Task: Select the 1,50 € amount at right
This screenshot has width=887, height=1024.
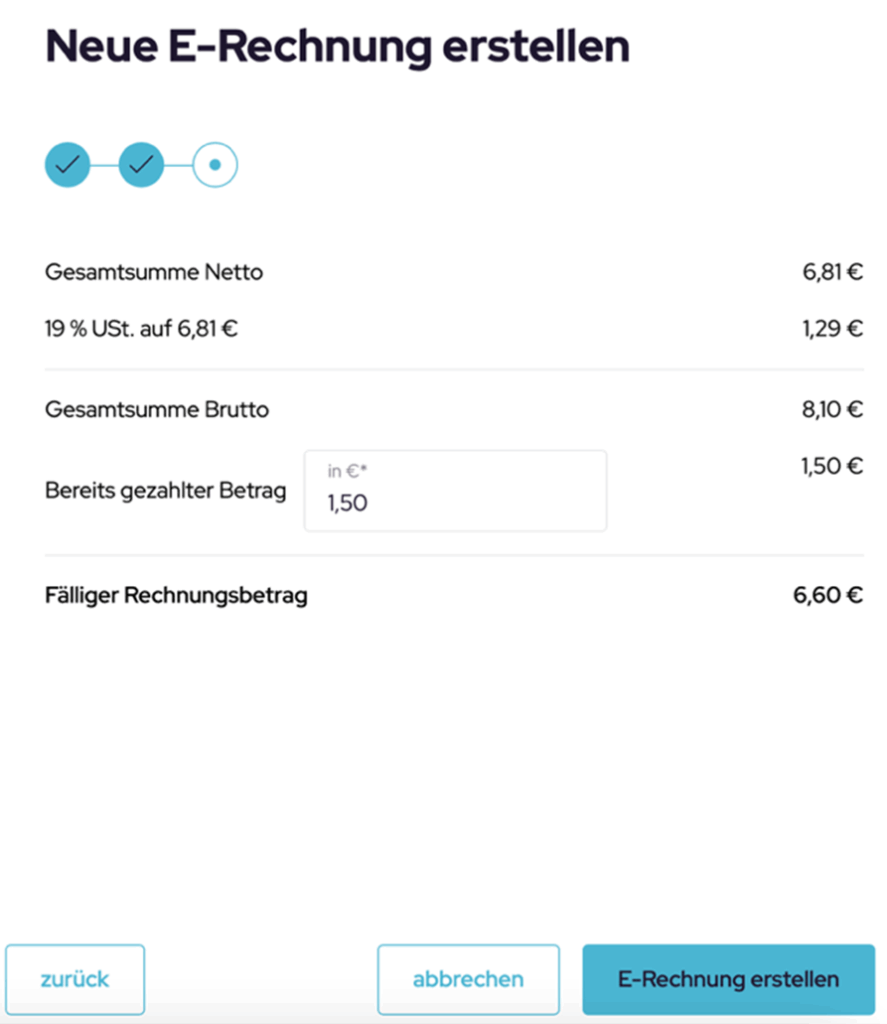Action: [x=832, y=466]
